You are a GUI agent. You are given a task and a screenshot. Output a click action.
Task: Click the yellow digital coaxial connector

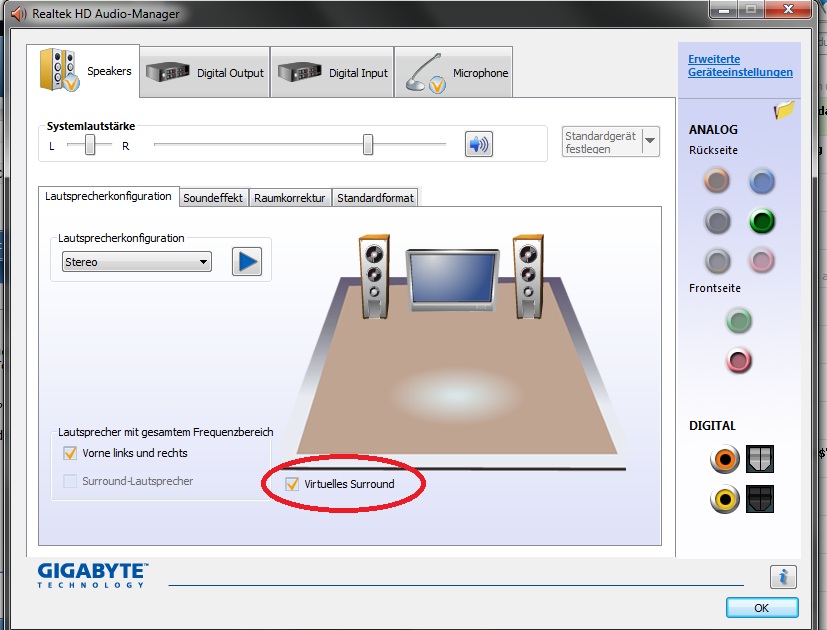coord(725,499)
